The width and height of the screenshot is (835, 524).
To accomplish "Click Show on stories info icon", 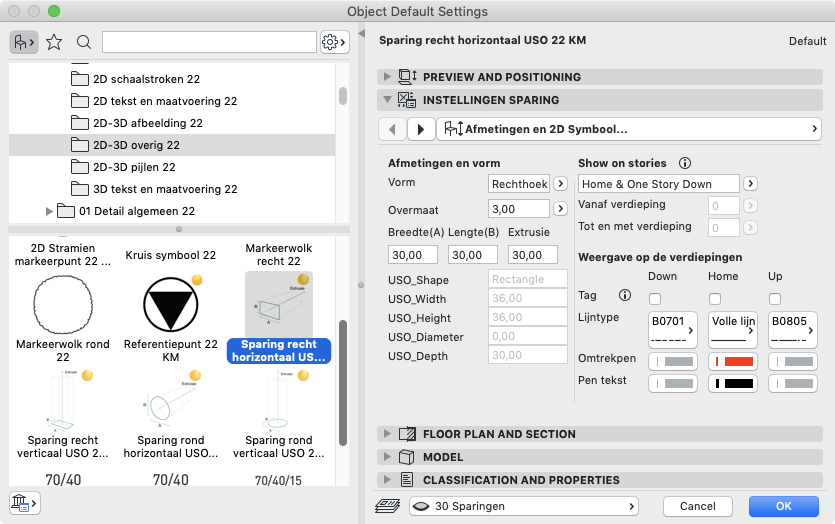I will click(x=685, y=163).
